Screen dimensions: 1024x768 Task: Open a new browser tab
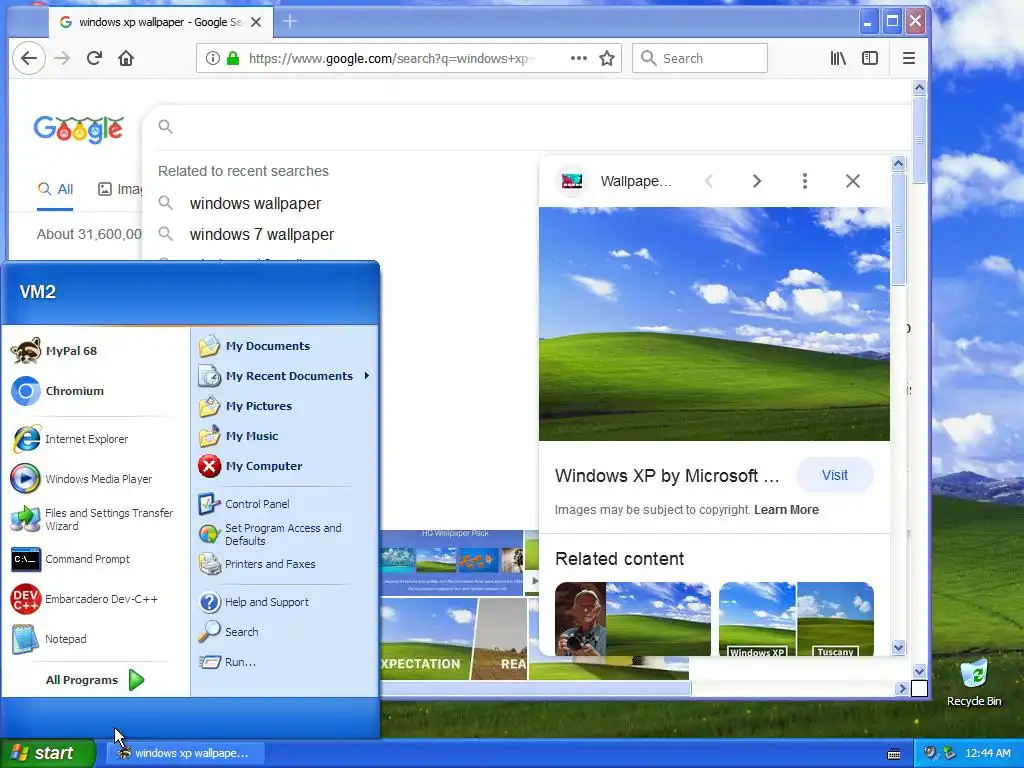pos(290,22)
